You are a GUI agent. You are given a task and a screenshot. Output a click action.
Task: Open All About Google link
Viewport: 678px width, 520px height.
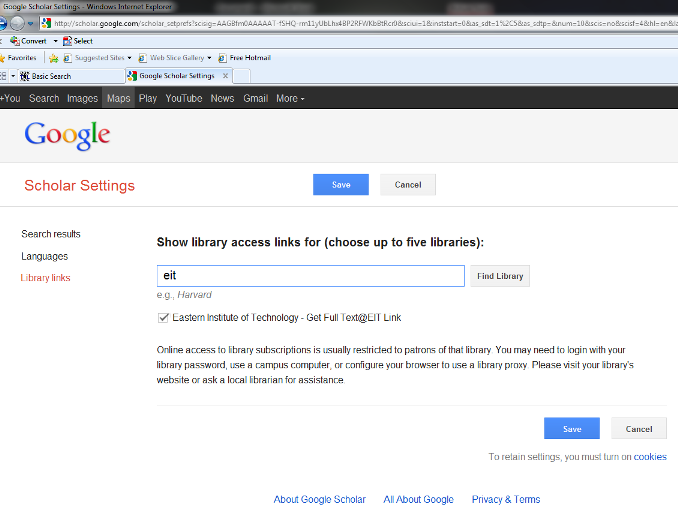point(419,500)
